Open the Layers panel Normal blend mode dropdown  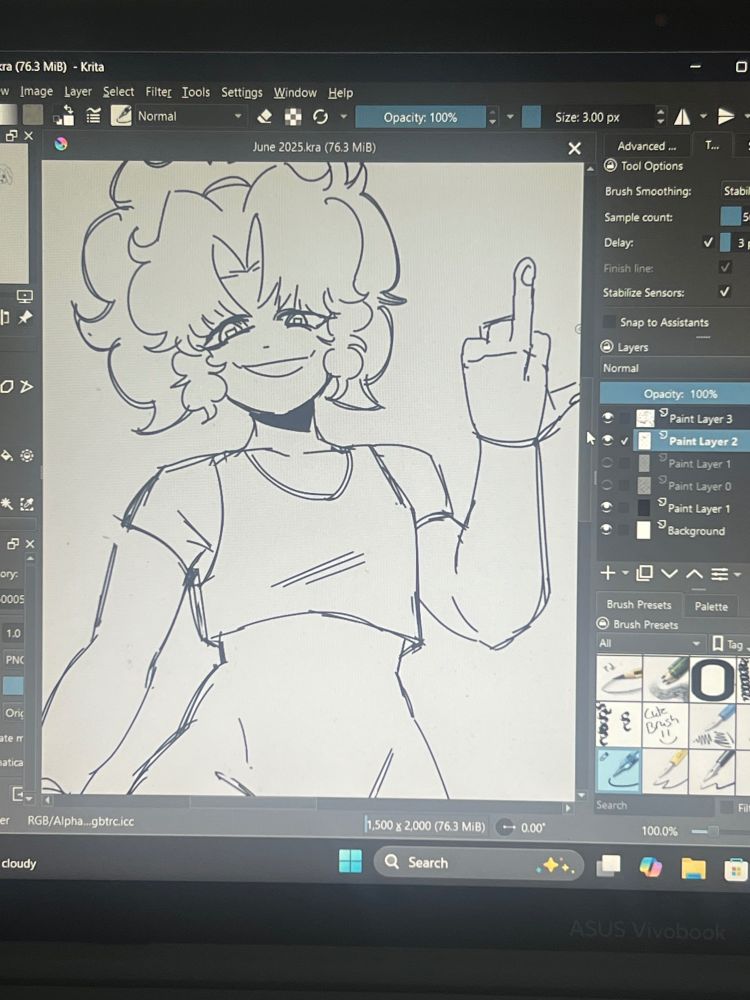(x=675, y=368)
